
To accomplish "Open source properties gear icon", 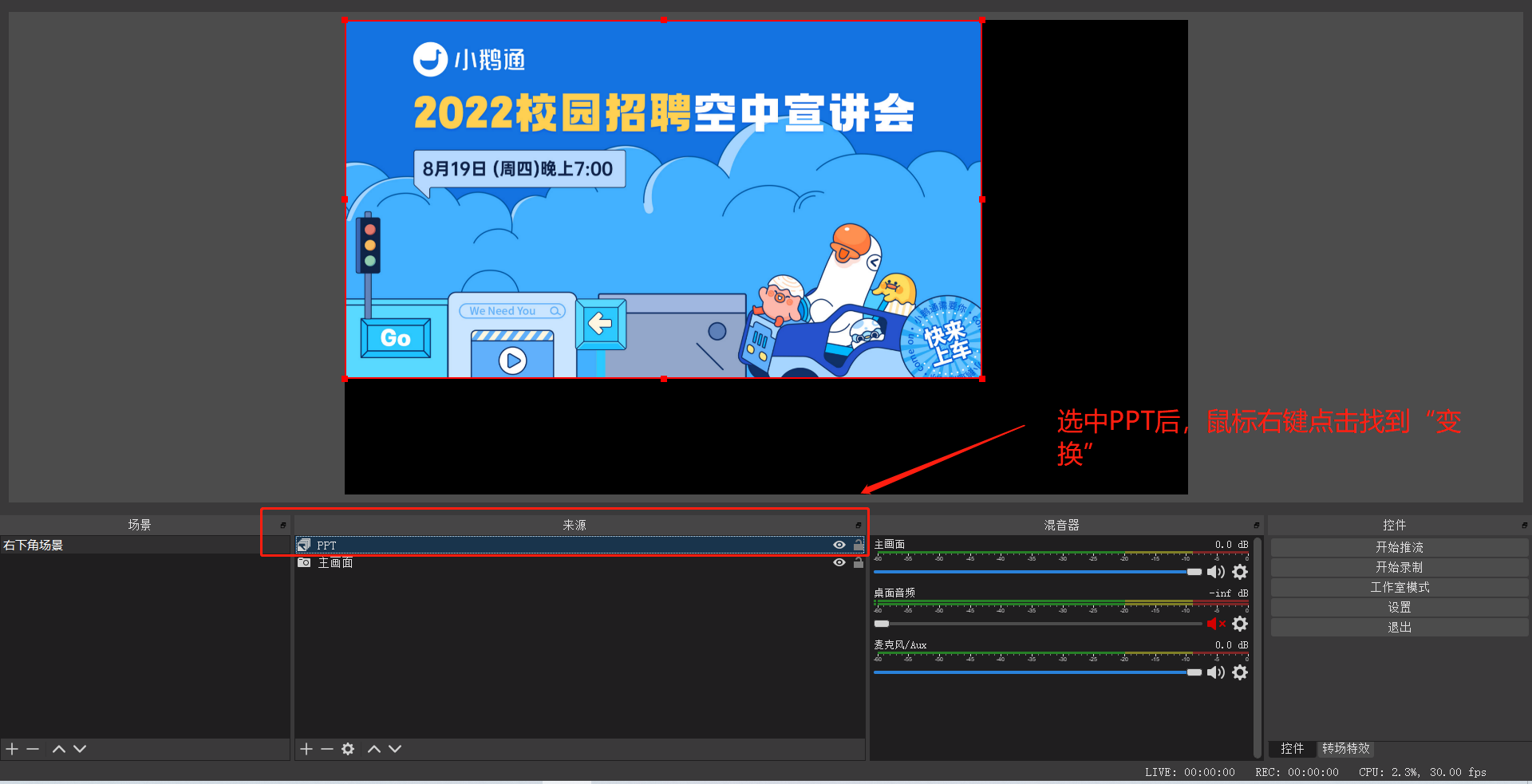I will click(x=348, y=749).
